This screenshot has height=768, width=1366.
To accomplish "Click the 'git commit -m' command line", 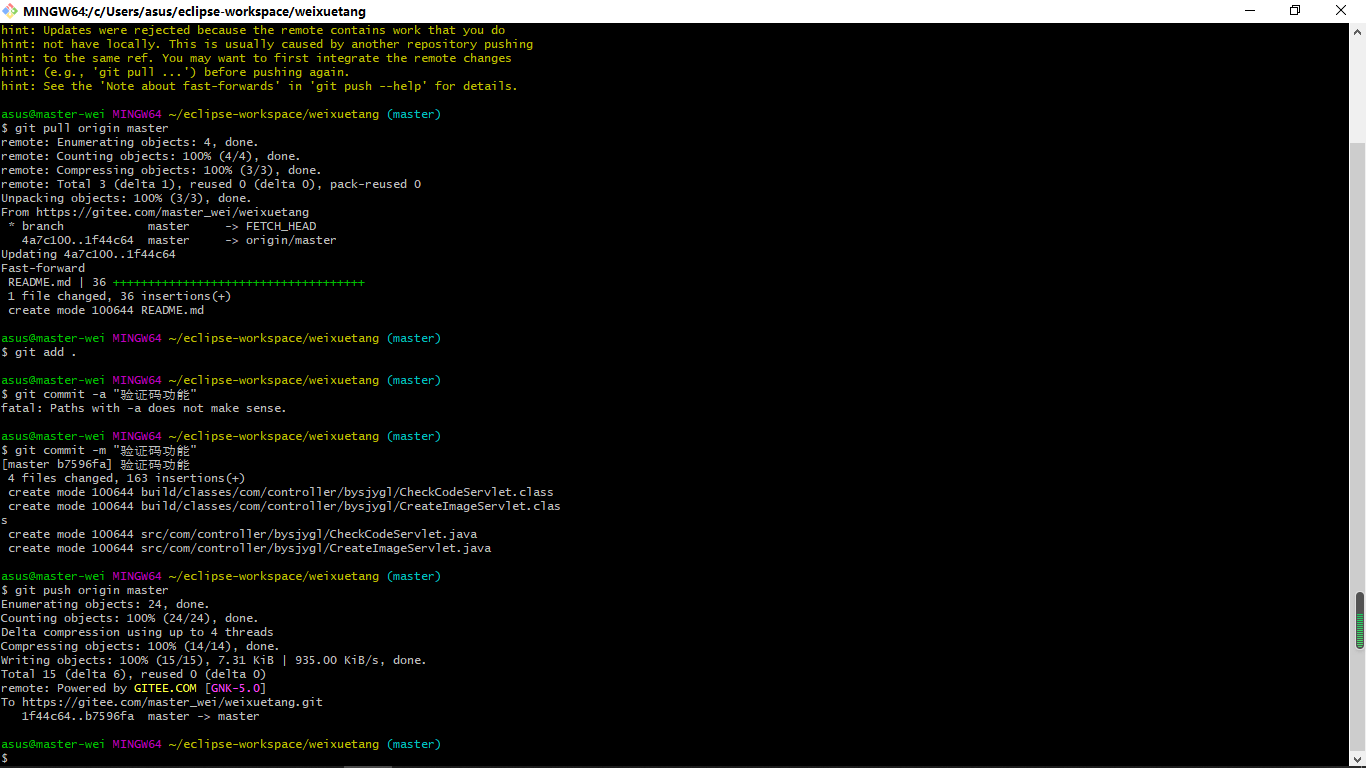I will 99,450.
